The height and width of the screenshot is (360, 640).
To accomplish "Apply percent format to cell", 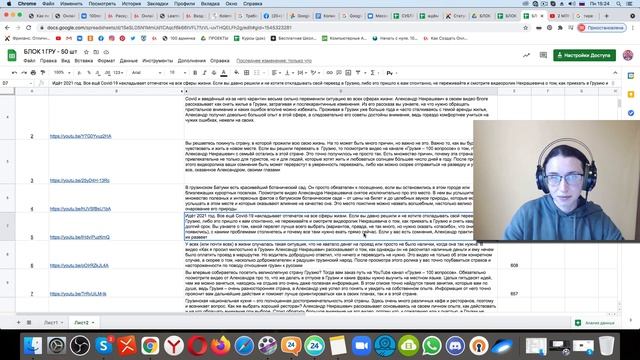I will point(89,73).
